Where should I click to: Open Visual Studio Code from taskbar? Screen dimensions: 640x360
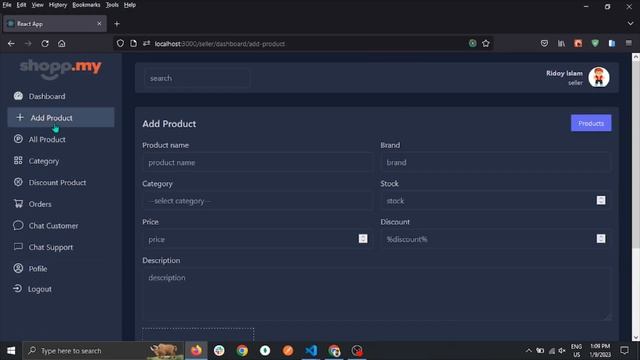pos(311,351)
